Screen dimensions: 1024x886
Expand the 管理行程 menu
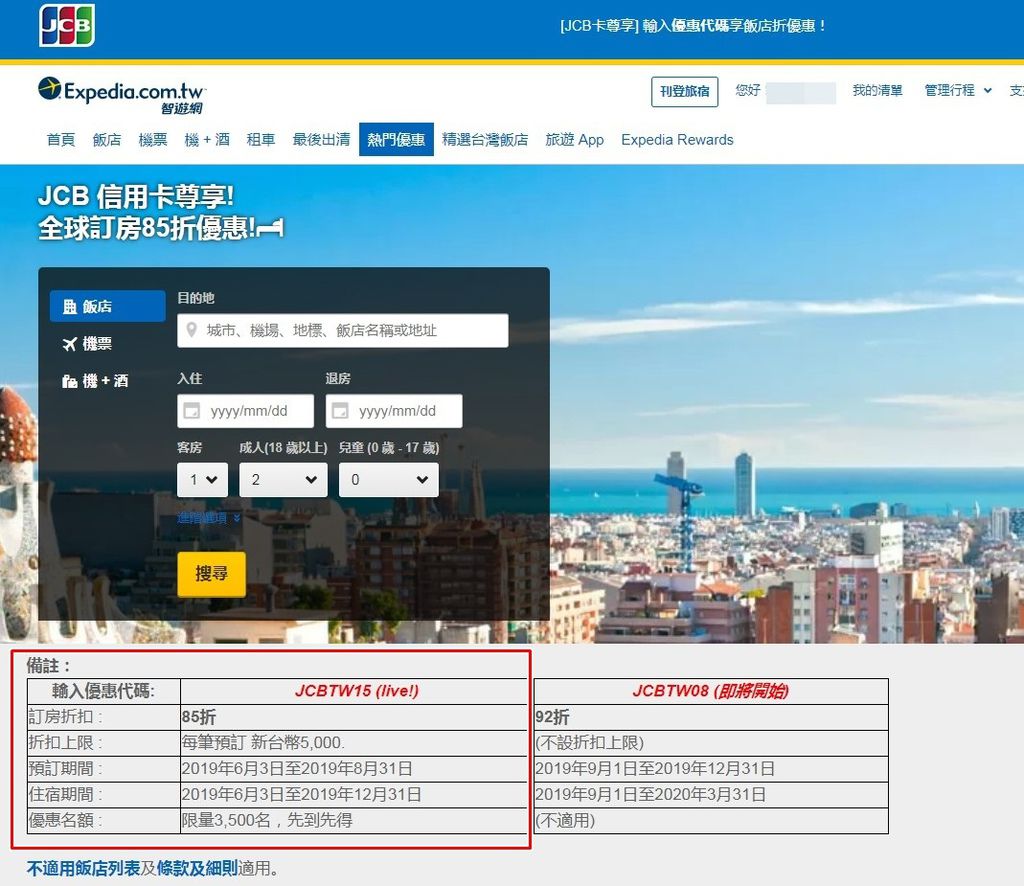point(957,91)
